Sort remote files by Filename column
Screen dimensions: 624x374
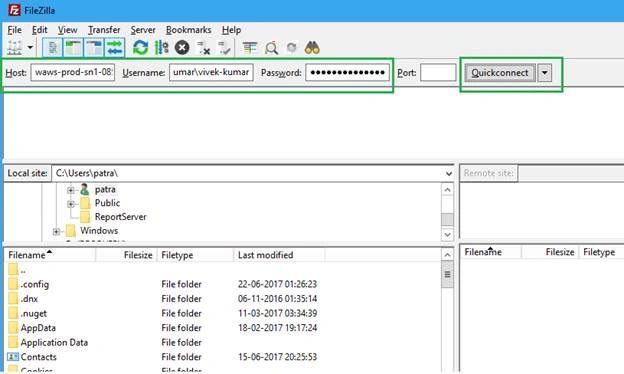491,252
